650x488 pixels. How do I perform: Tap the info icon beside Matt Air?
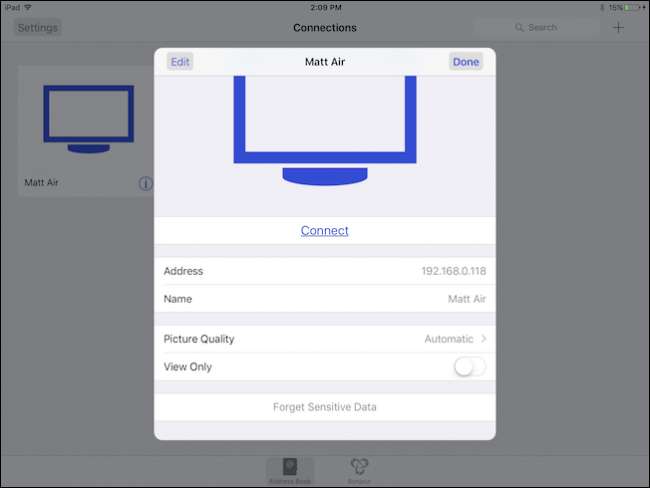146,183
